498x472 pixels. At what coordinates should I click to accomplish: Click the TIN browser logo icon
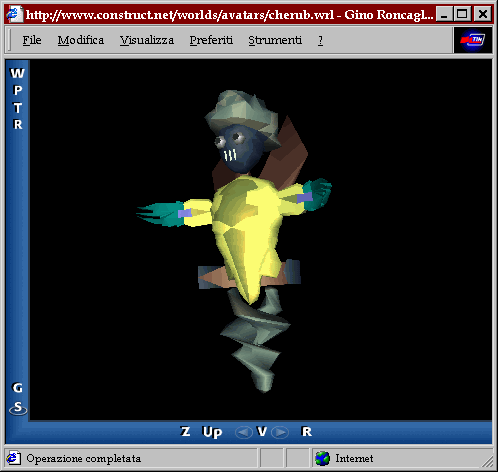[x=473, y=40]
